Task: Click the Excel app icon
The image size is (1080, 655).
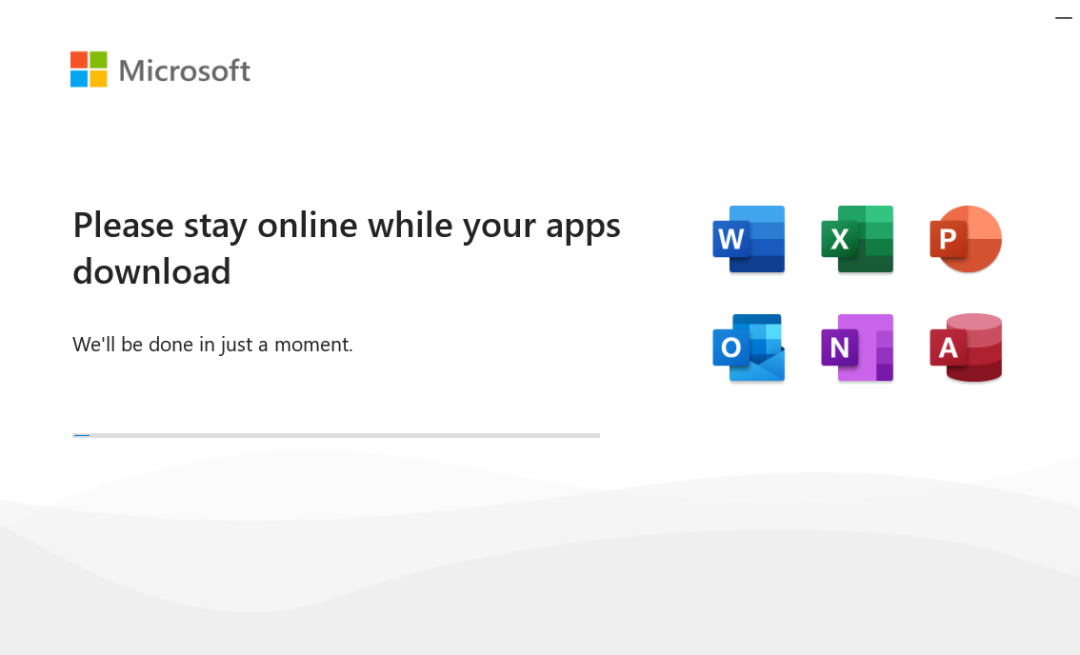Action: tap(858, 239)
